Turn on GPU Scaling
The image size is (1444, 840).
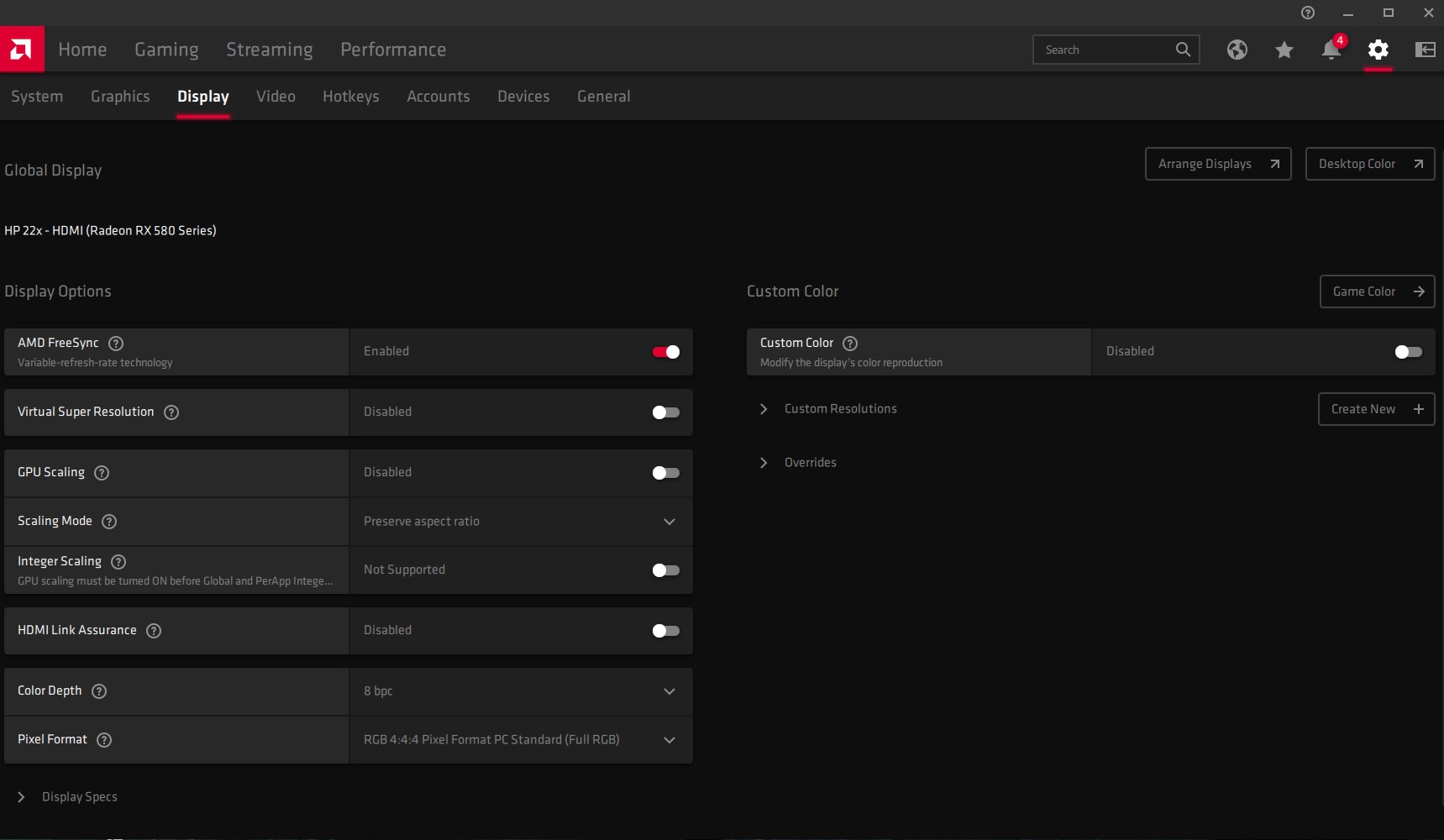[x=665, y=473]
